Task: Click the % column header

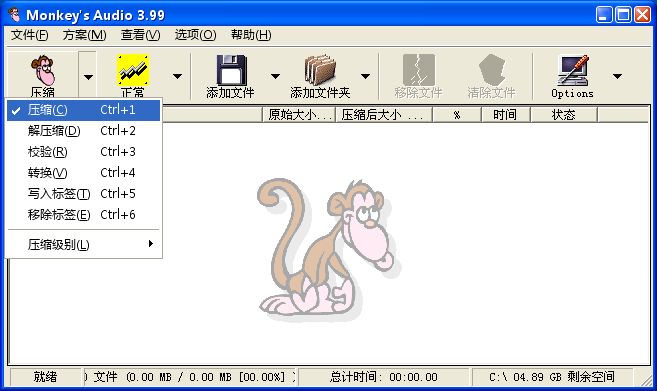Action: click(457, 114)
